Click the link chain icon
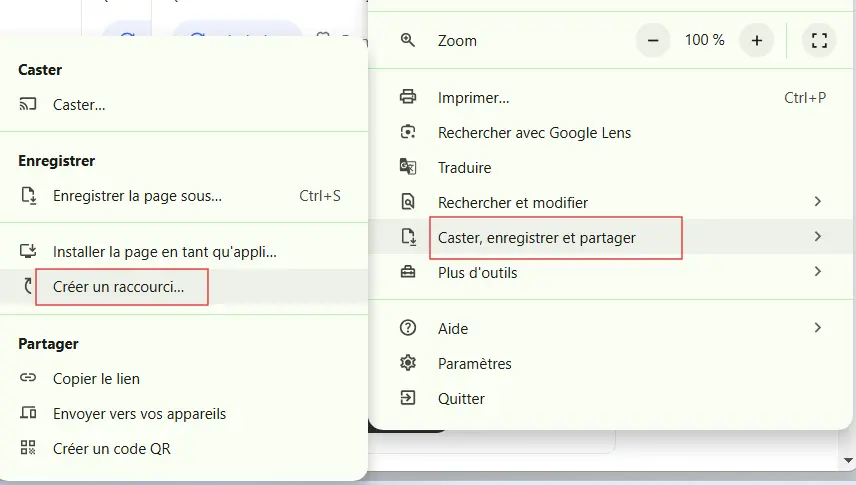This screenshot has width=856, height=485. tap(28, 377)
